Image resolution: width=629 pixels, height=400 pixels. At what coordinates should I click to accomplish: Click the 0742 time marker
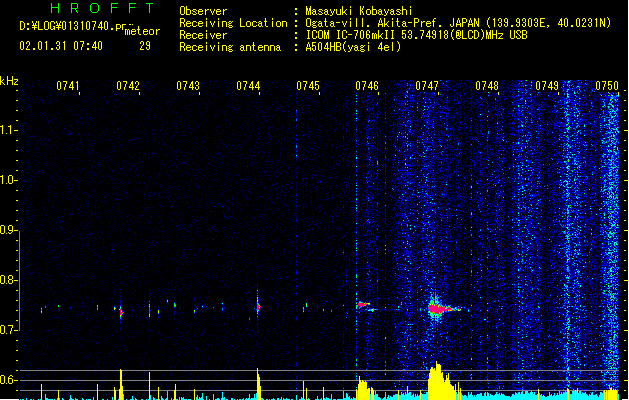coord(128,86)
